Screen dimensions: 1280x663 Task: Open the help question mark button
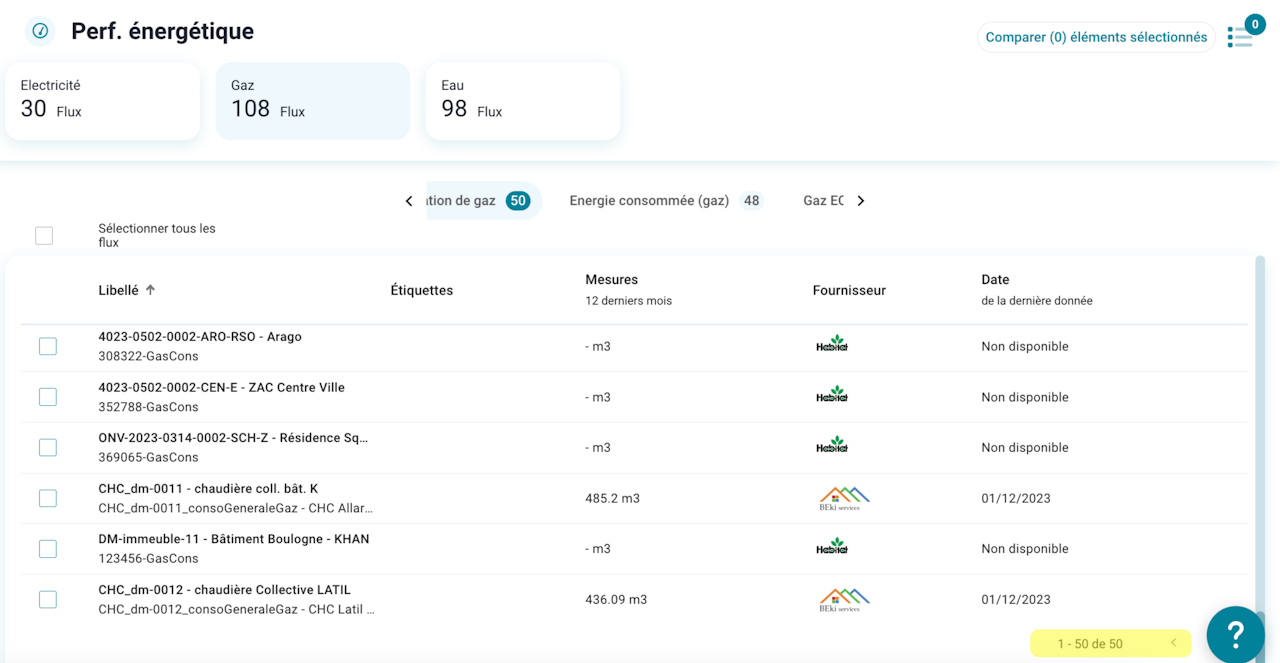[x=1235, y=633]
